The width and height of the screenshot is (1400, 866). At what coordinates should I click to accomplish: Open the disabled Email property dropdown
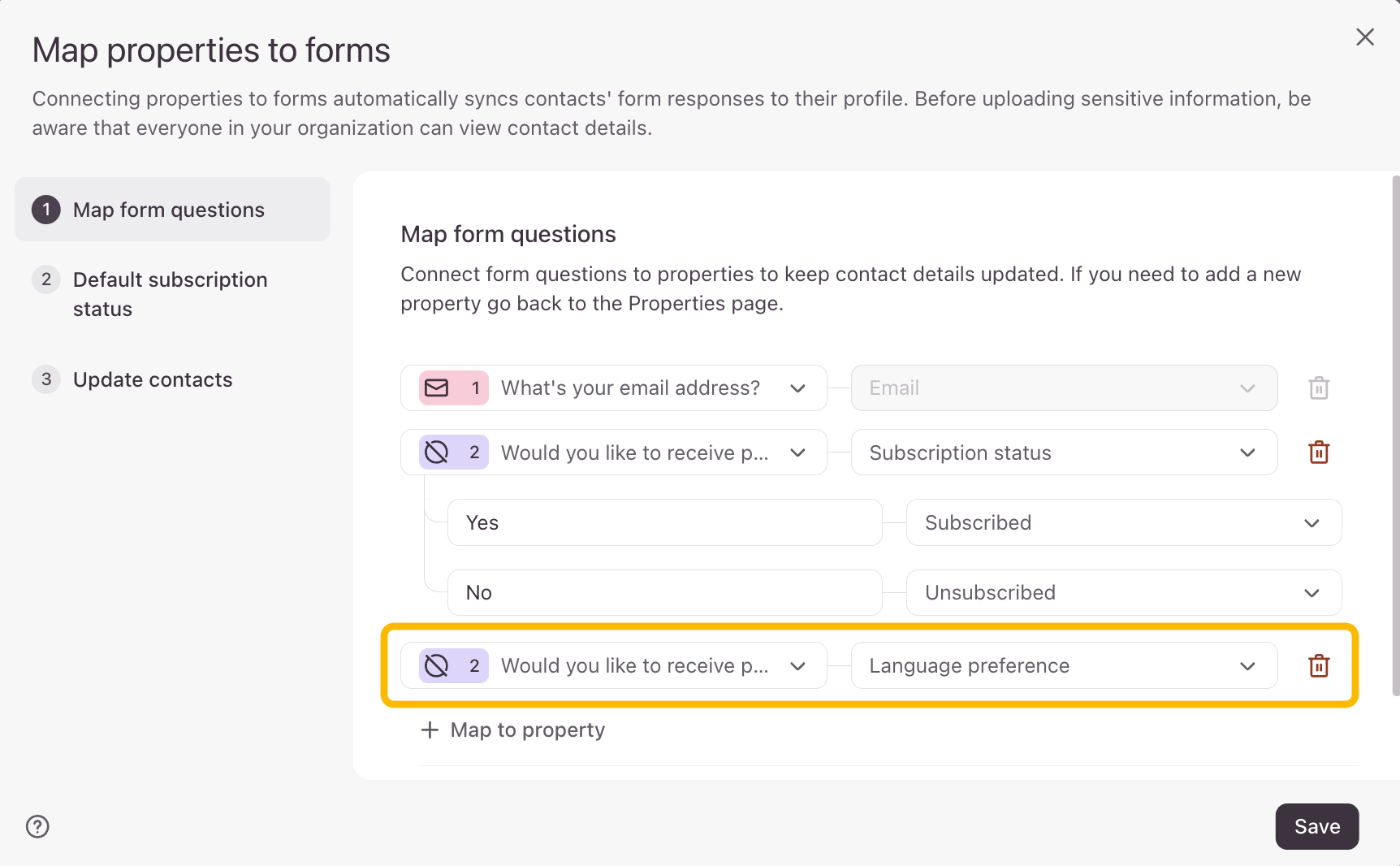pyautogui.click(x=1064, y=388)
